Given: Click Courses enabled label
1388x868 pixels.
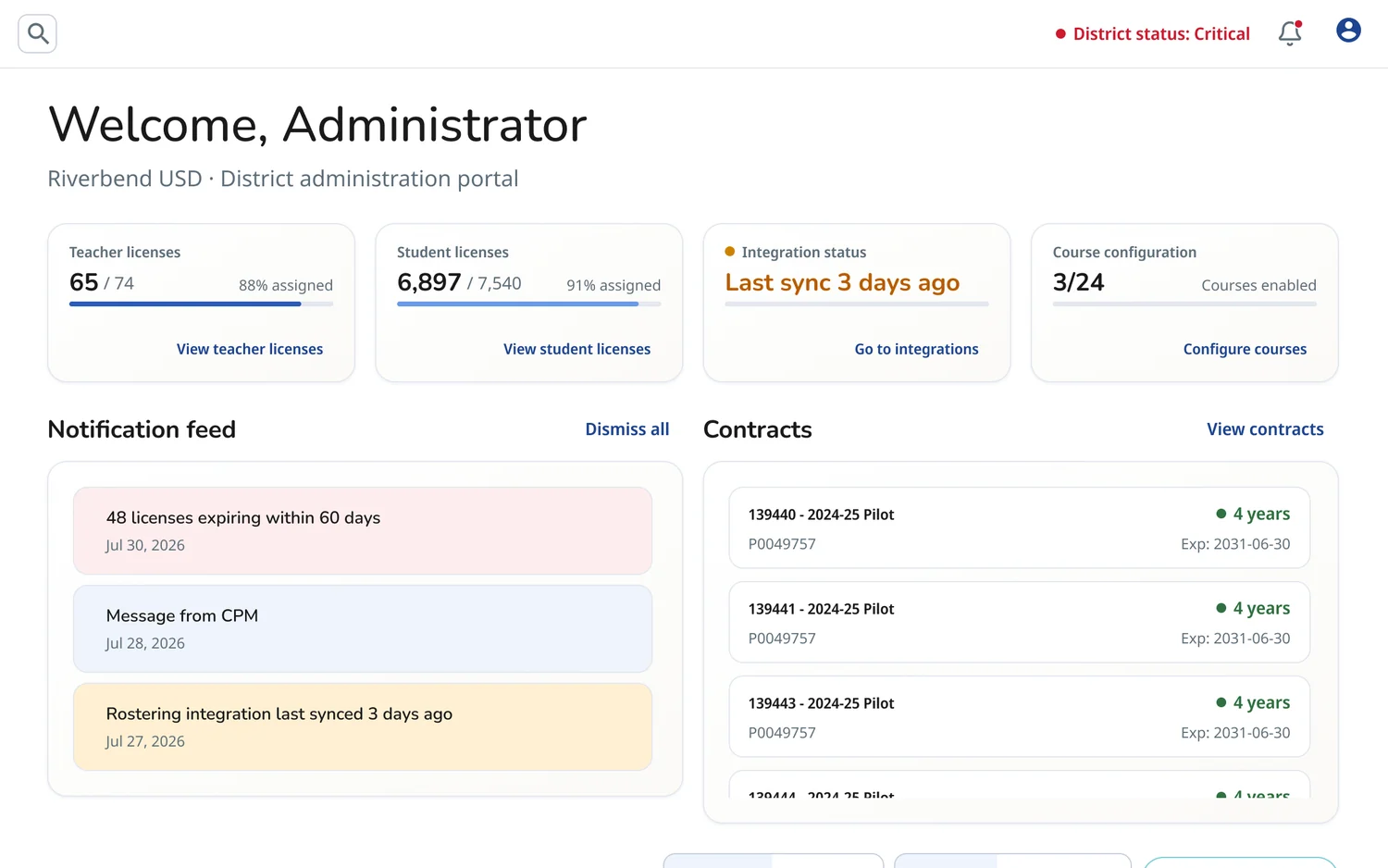Looking at the screenshot, I should pyautogui.click(x=1258, y=285).
